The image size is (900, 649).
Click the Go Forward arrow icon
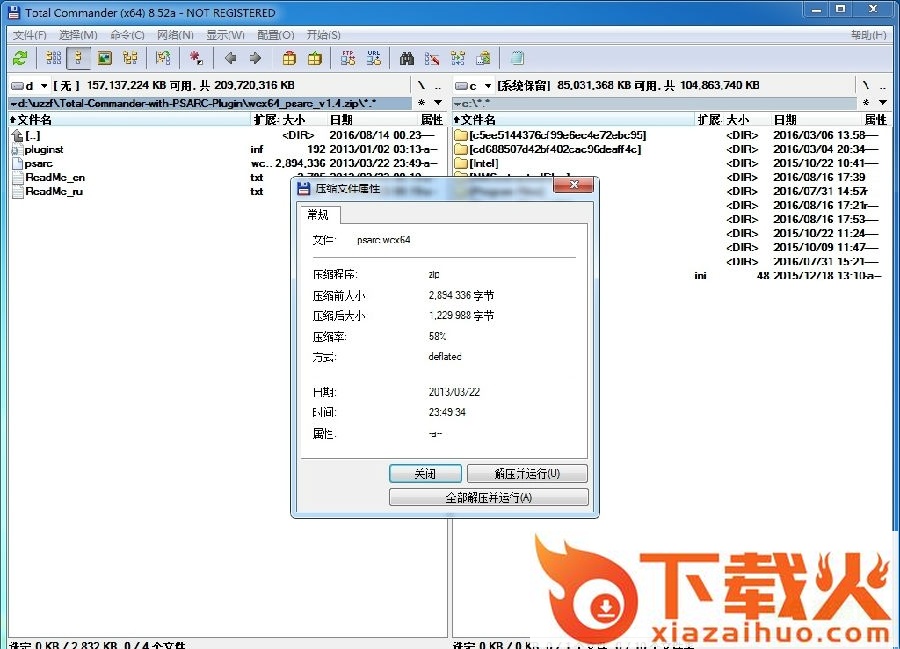click(256, 58)
